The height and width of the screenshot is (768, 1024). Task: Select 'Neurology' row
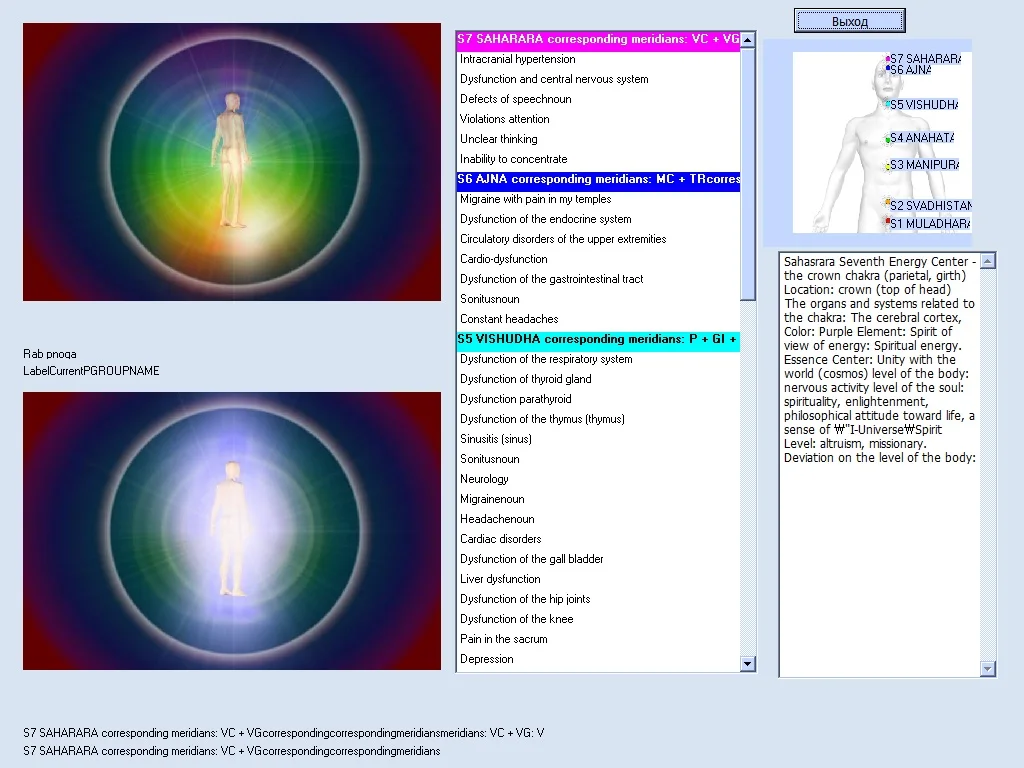(x=598, y=479)
